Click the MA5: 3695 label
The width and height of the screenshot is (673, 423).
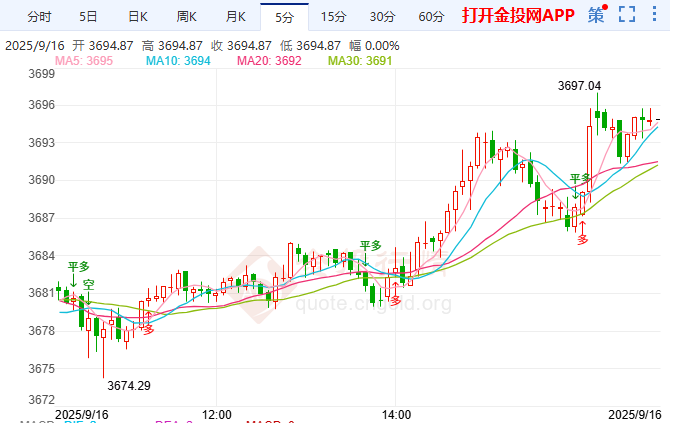[84, 61]
